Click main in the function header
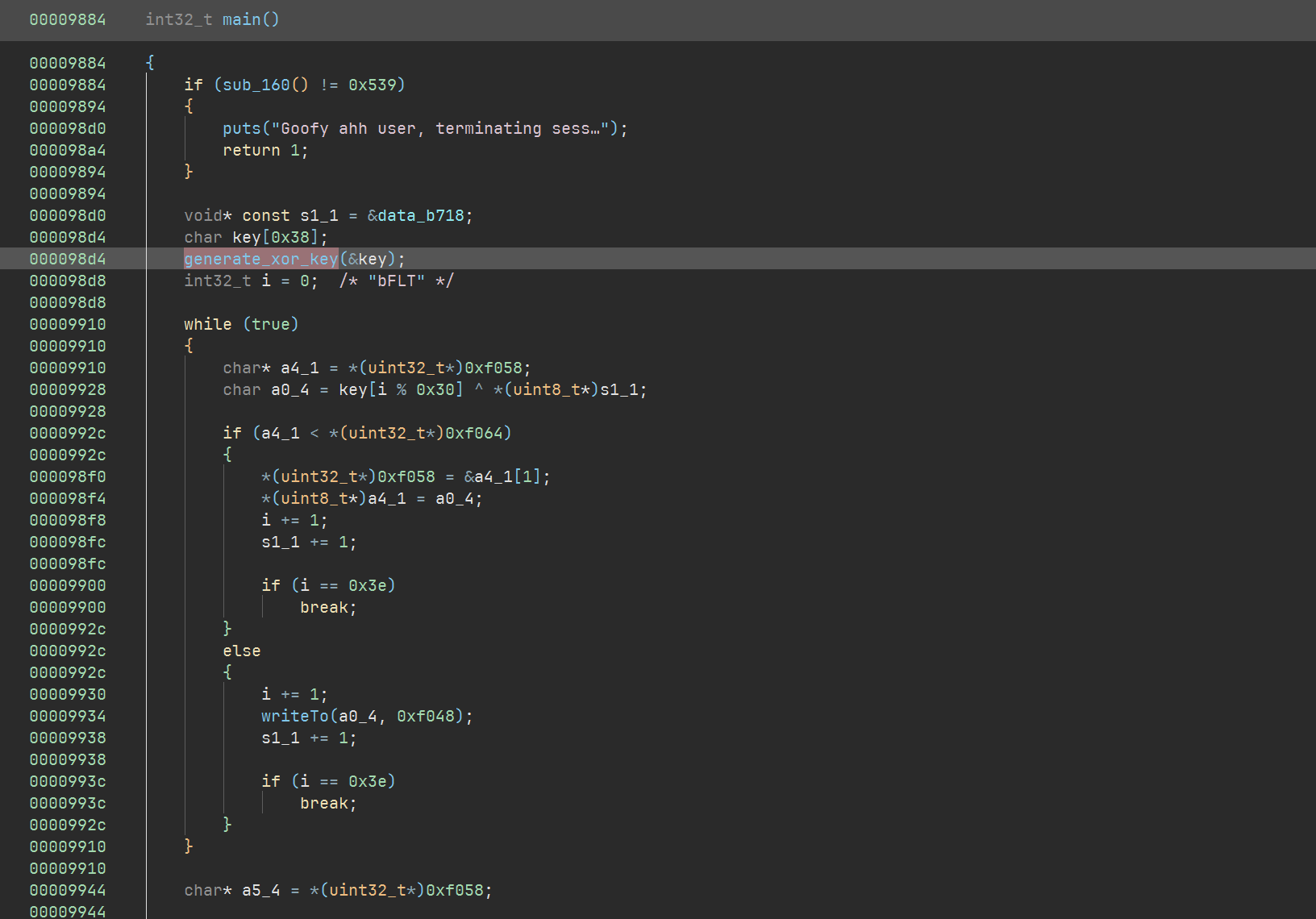This screenshot has width=1316, height=919. [x=241, y=19]
